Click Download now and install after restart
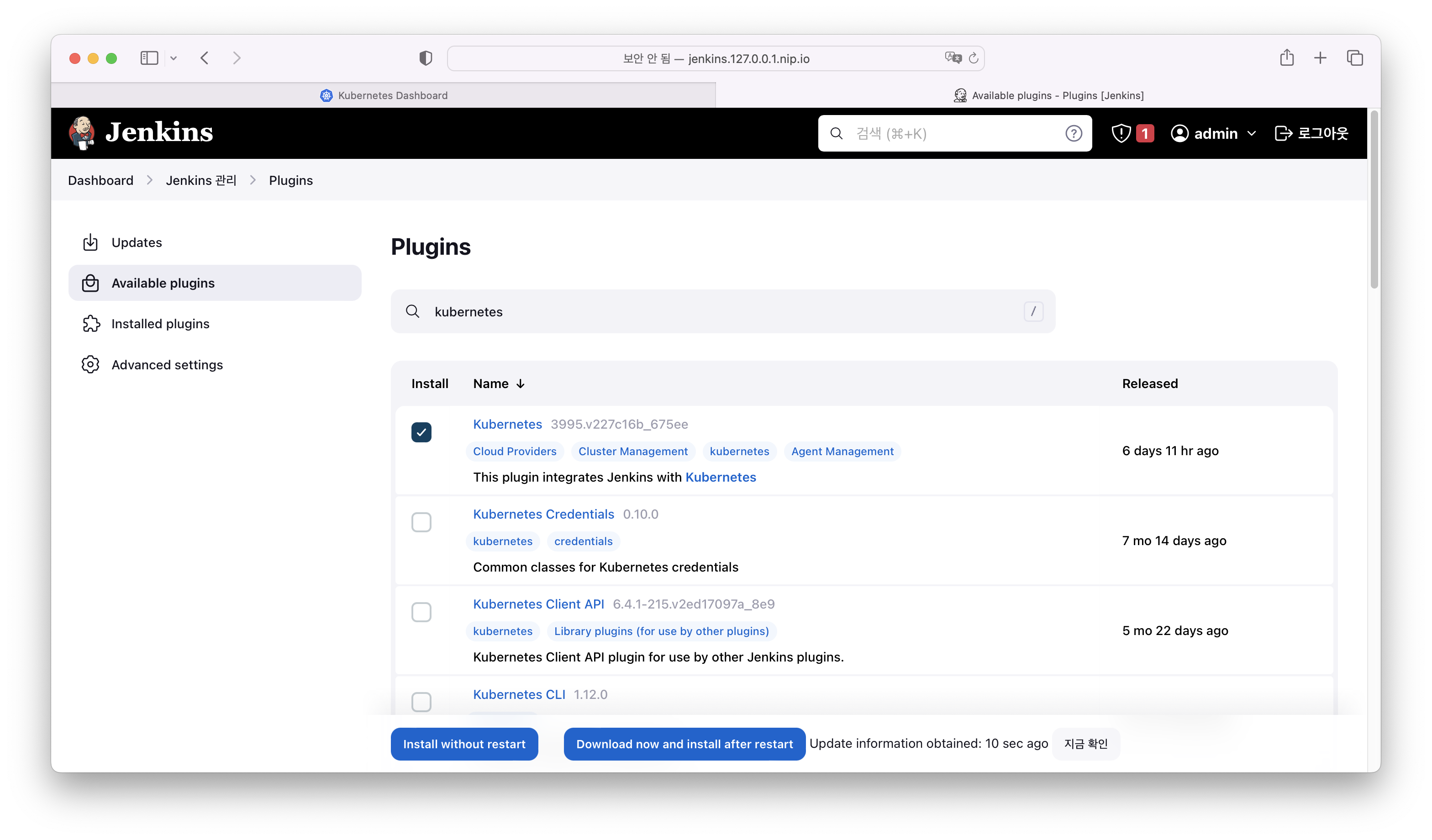 (x=684, y=744)
